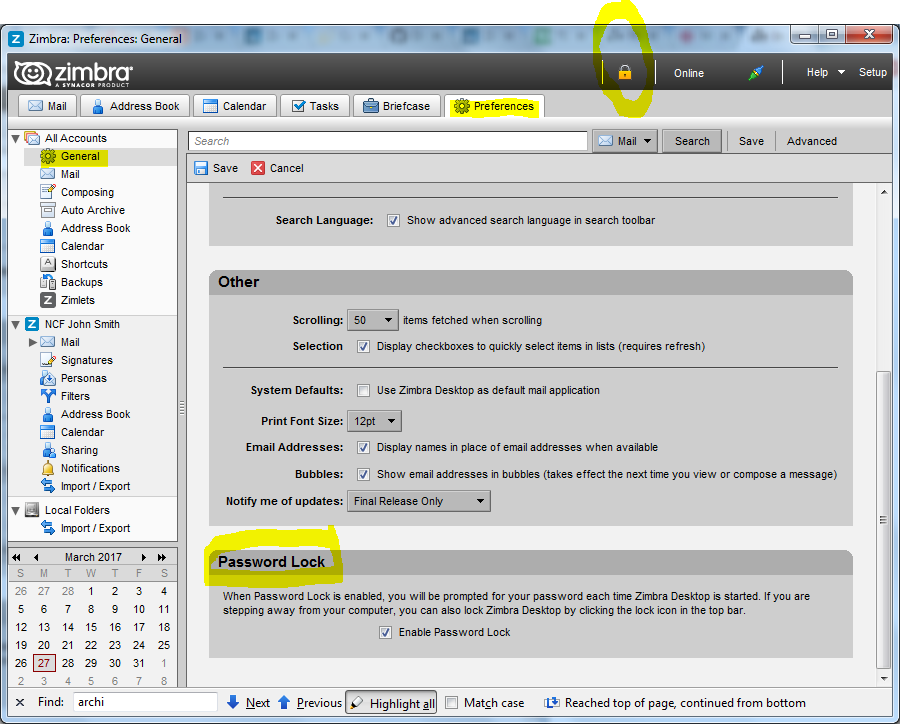The height and width of the screenshot is (724, 900).
Task: Toggle Enable Password Lock checkbox
Action: (x=386, y=632)
